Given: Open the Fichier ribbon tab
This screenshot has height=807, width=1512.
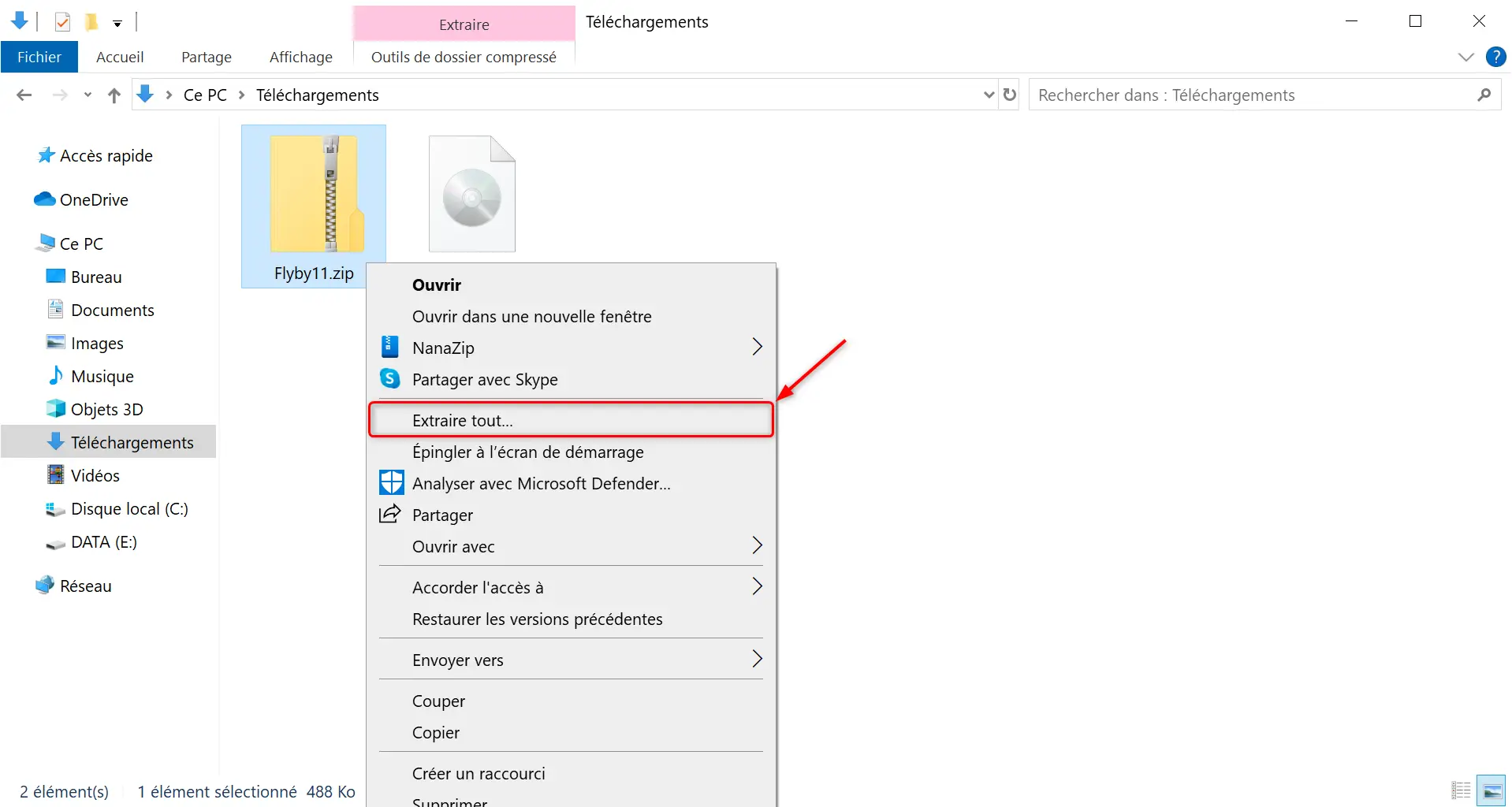Looking at the screenshot, I should point(39,57).
